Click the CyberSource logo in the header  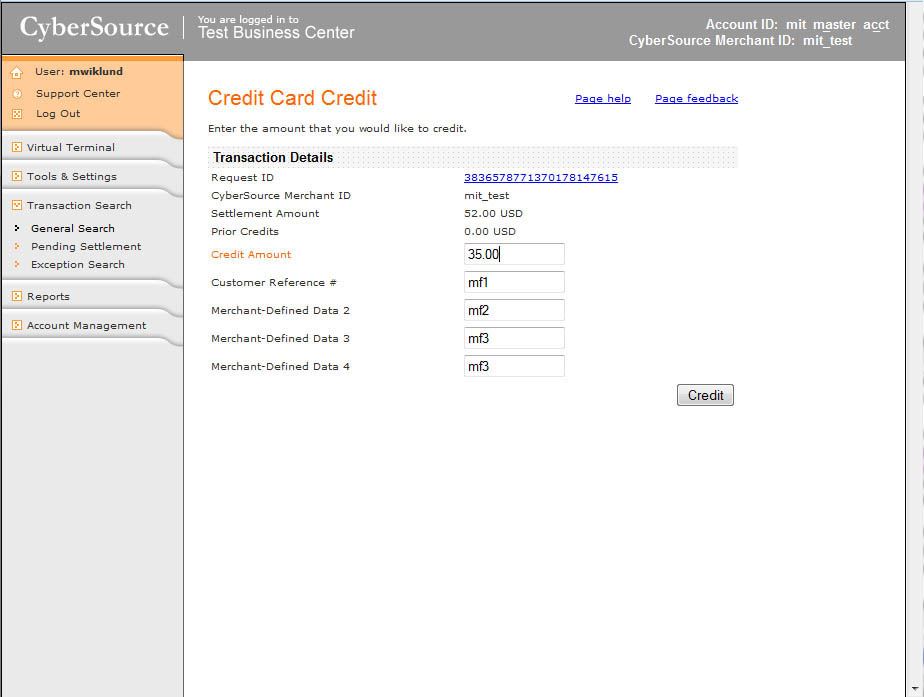94,28
